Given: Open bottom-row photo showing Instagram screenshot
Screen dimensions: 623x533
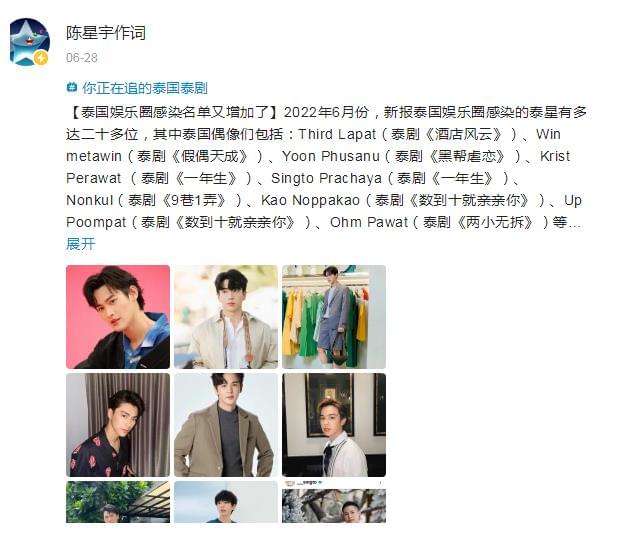Looking at the screenshot, I should (x=334, y=502).
